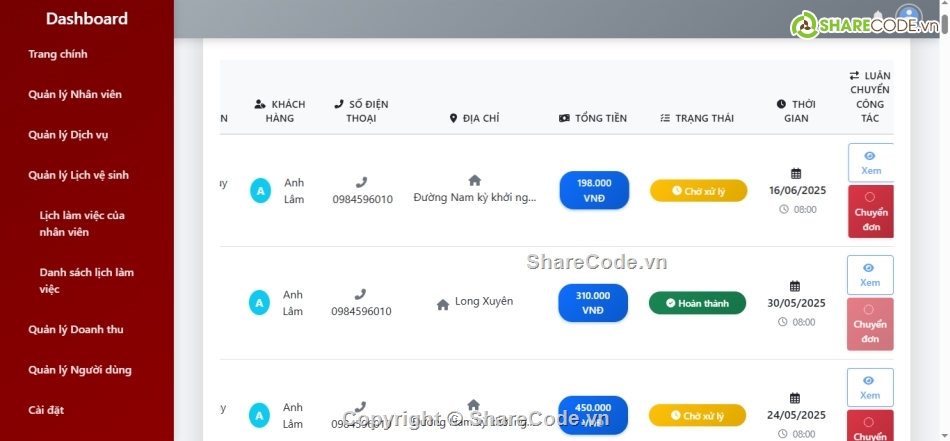The width and height of the screenshot is (950, 441).
Task: Open Quản lý Người dùng menu
Action: [79, 370]
